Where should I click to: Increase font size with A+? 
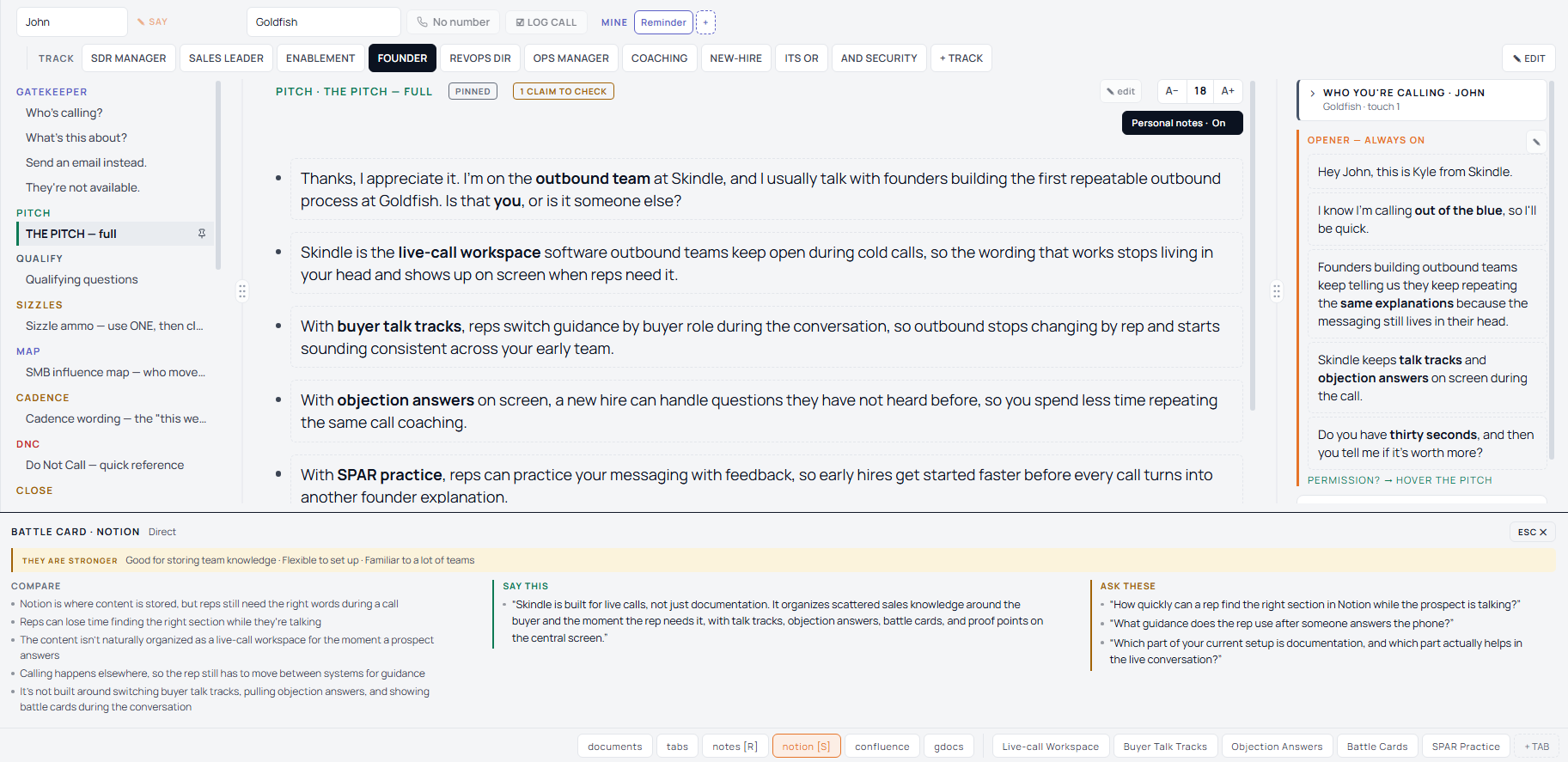1228,91
